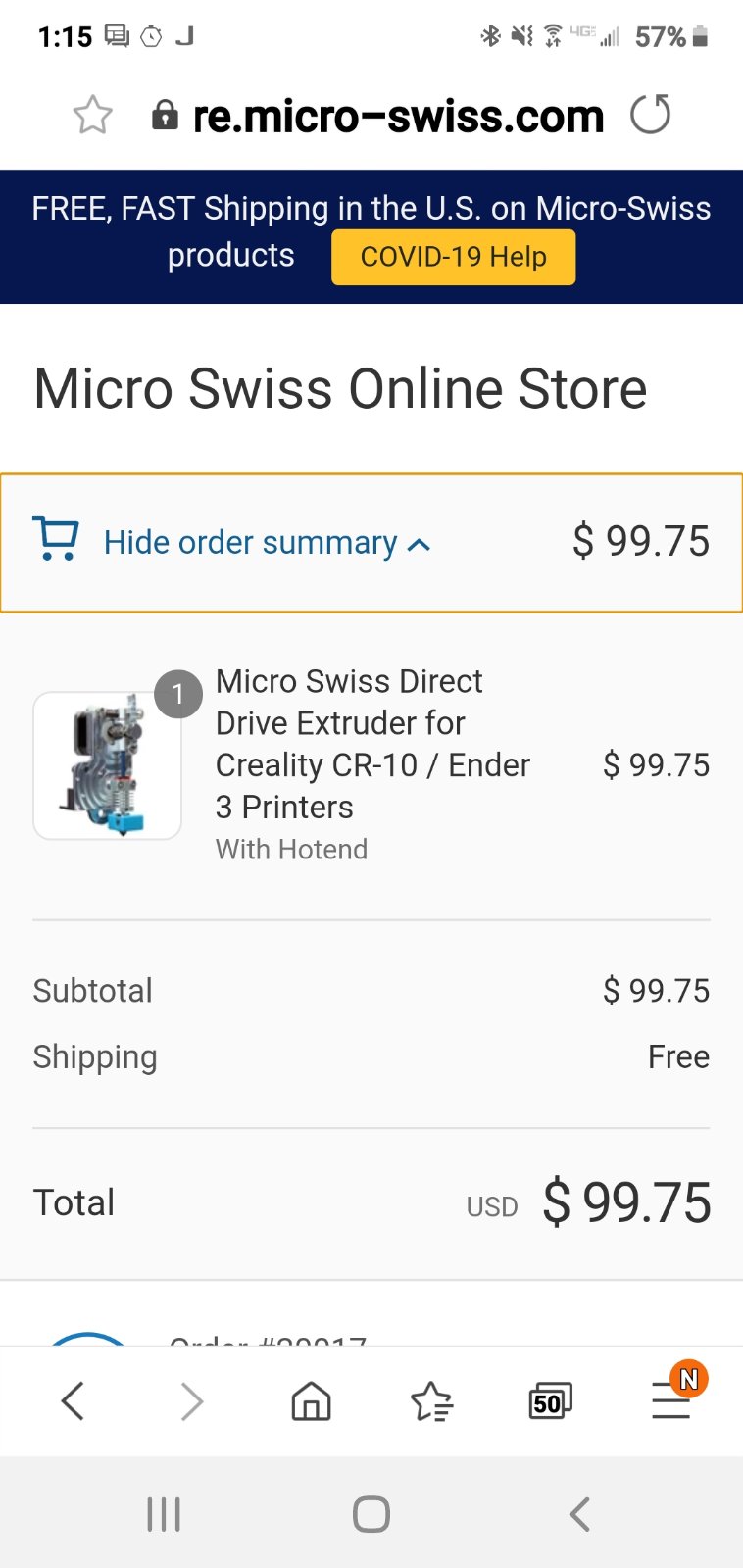Tap the Micro Swiss Online Store heading
The height and width of the screenshot is (1568, 743).
(340, 388)
